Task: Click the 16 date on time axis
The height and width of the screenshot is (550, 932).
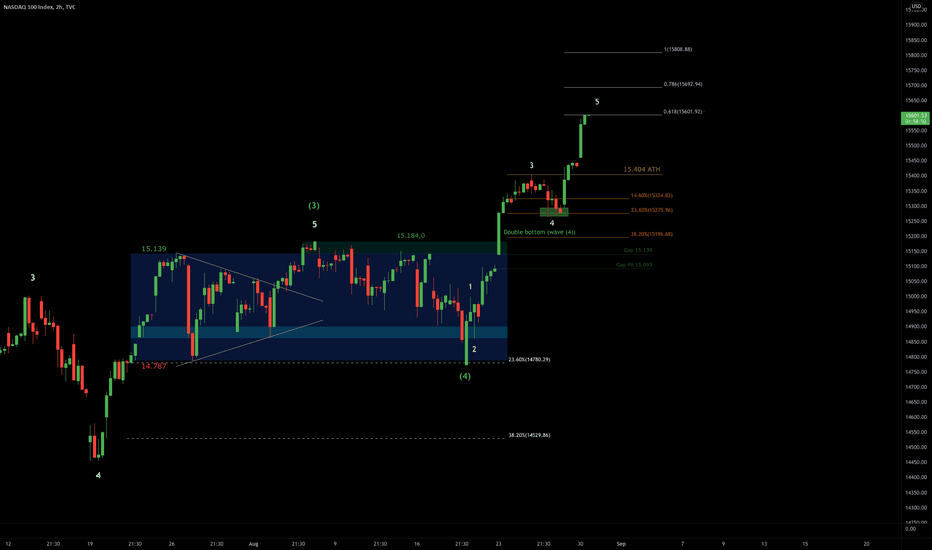Action: point(417,544)
